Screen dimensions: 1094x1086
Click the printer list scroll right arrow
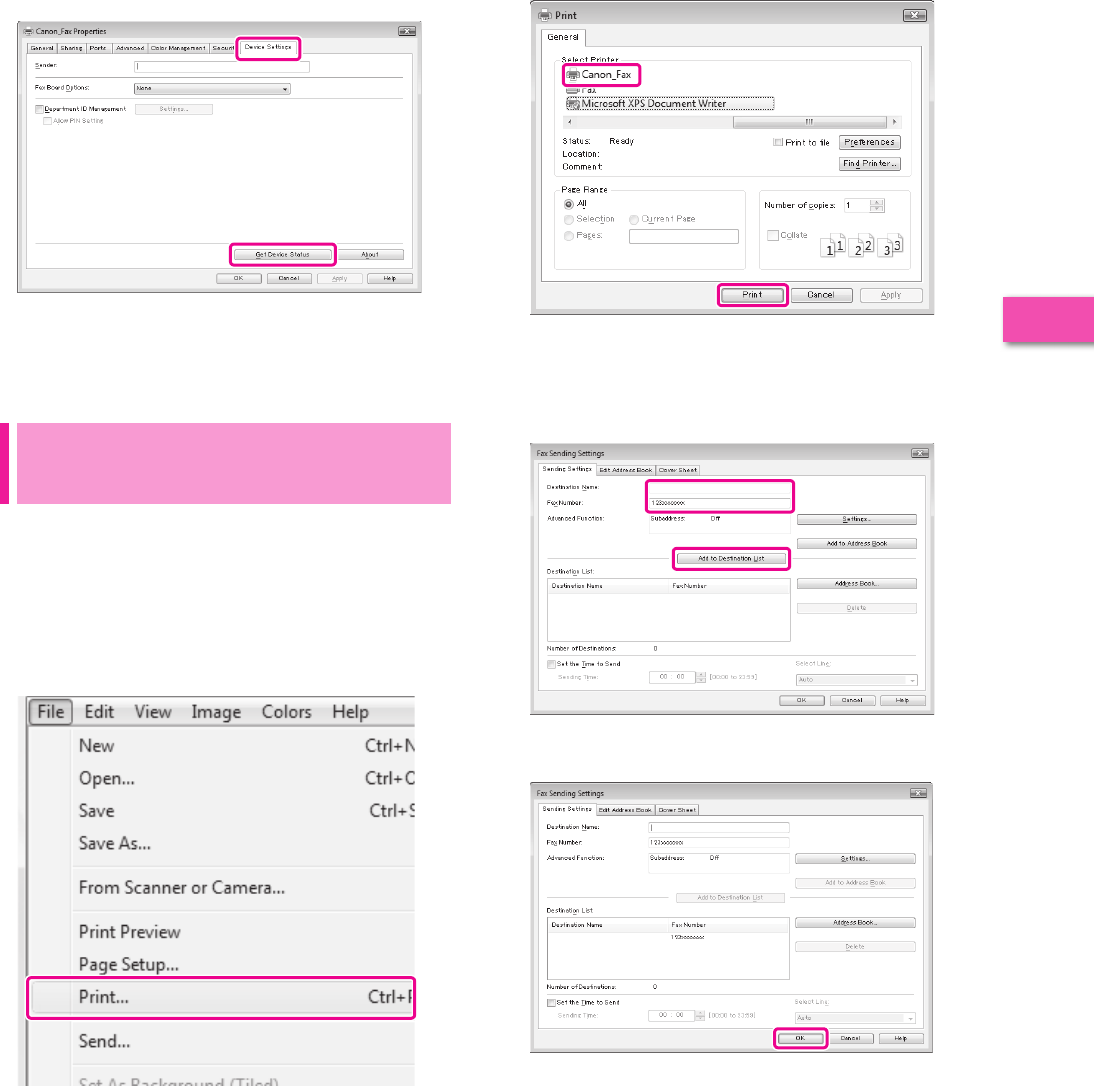894,122
